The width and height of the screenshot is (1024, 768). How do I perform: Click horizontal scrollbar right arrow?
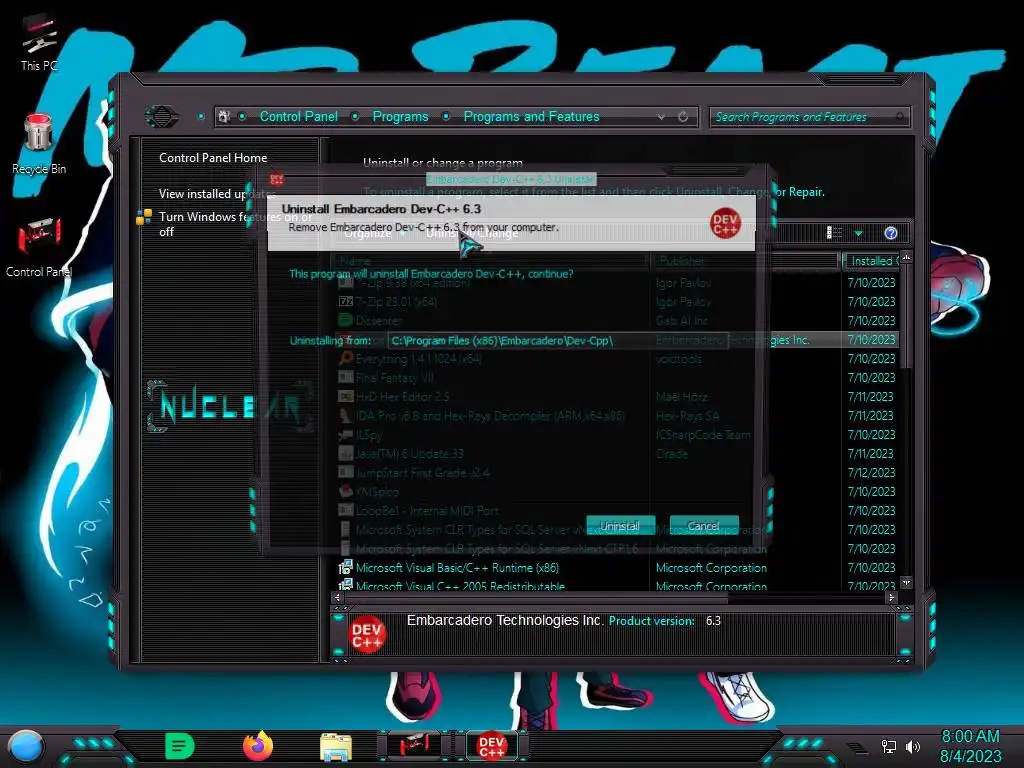point(891,597)
